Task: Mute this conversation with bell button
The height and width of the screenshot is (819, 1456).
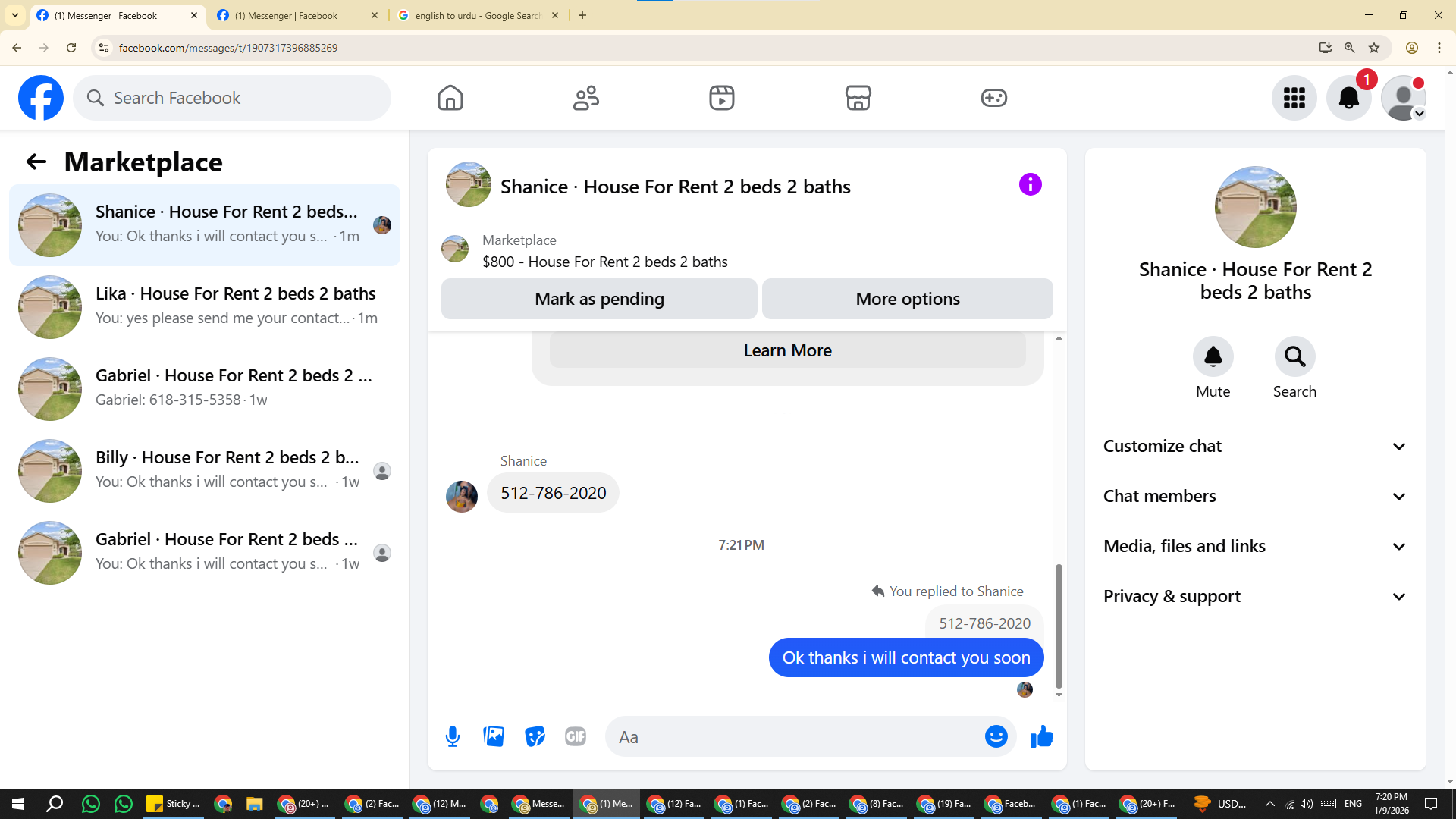Action: point(1213,356)
